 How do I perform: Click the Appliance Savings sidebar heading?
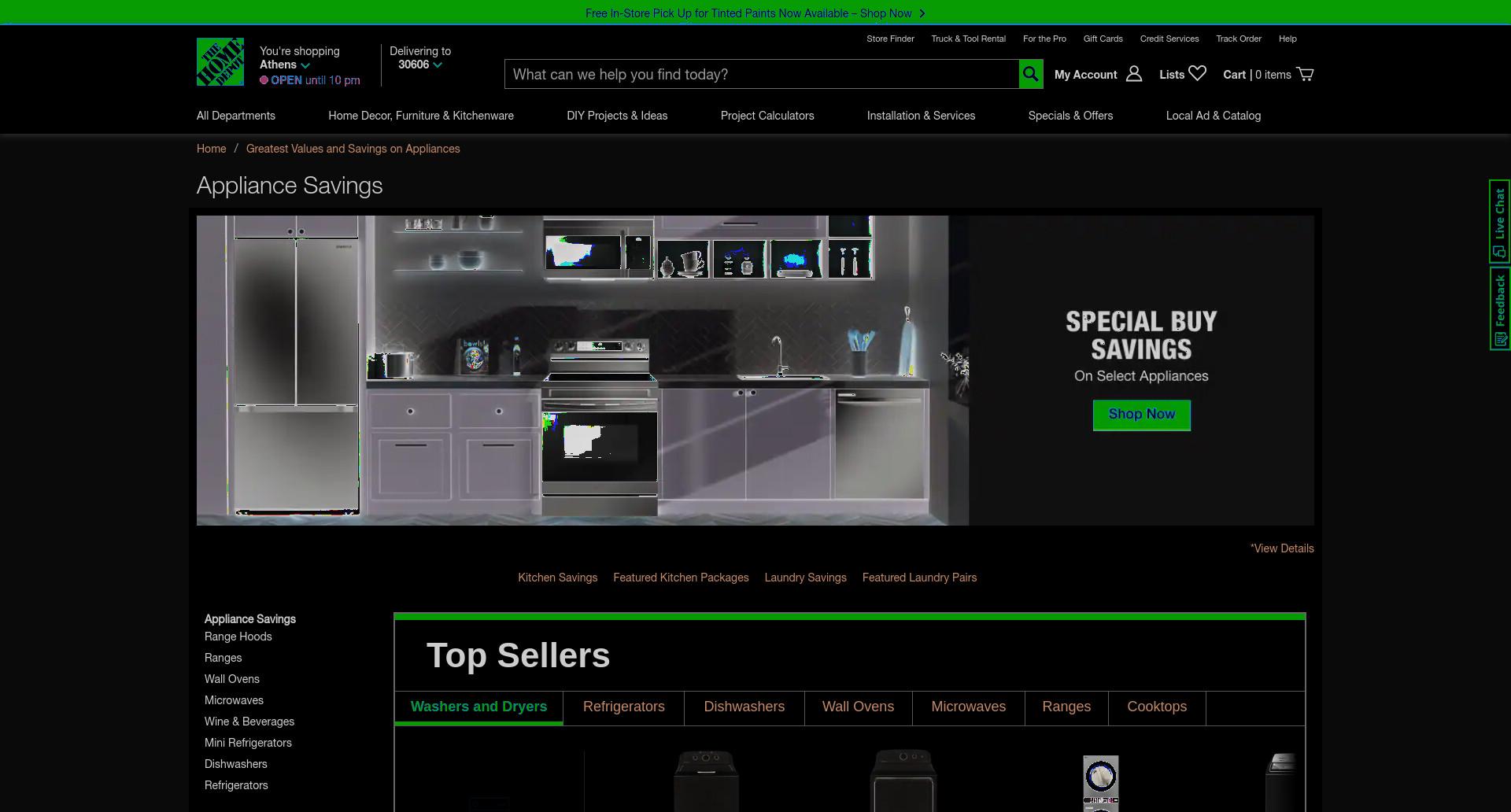pyautogui.click(x=250, y=619)
